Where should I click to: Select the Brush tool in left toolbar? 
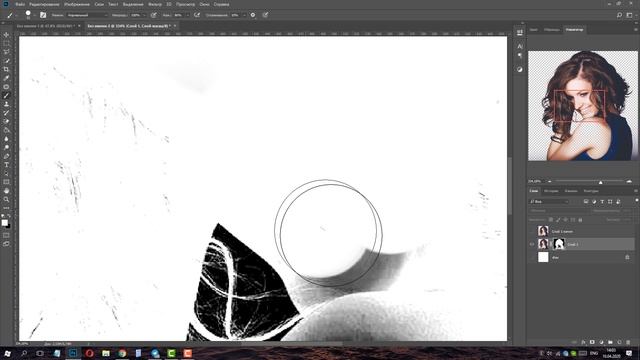click(x=6, y=96)
